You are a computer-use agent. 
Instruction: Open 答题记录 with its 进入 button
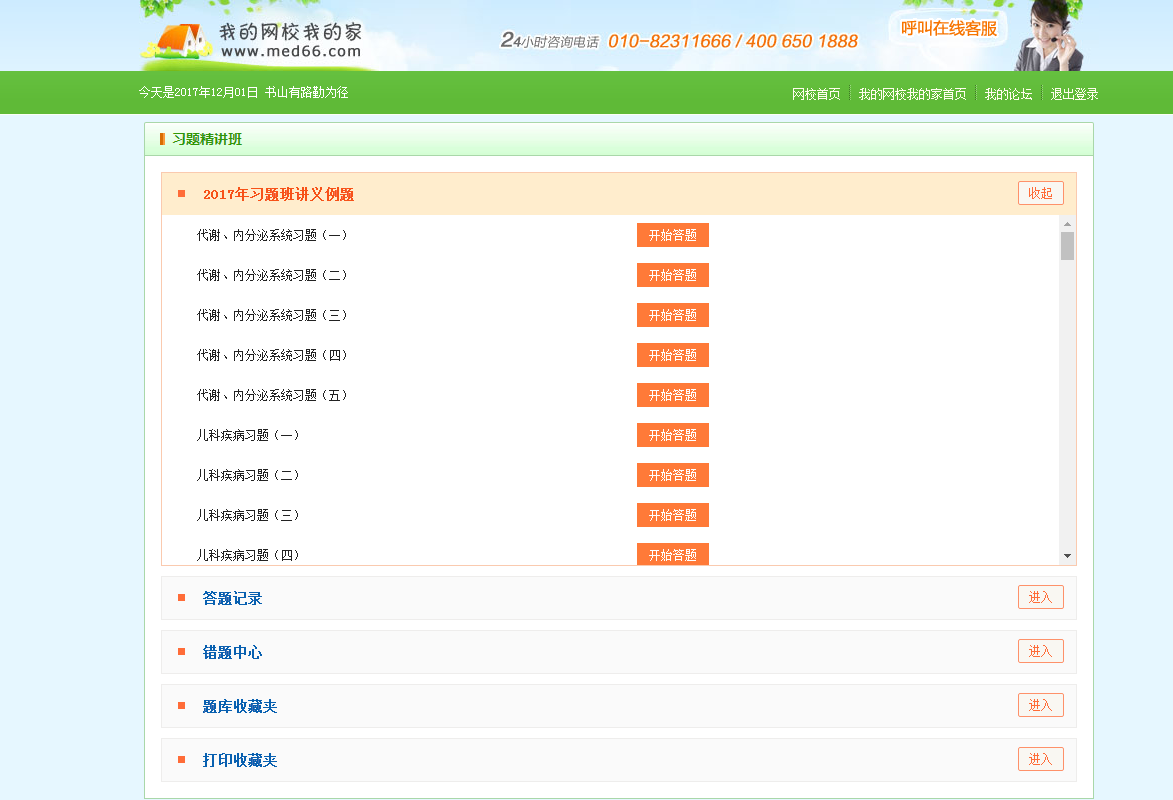(x=1040, y=597)
